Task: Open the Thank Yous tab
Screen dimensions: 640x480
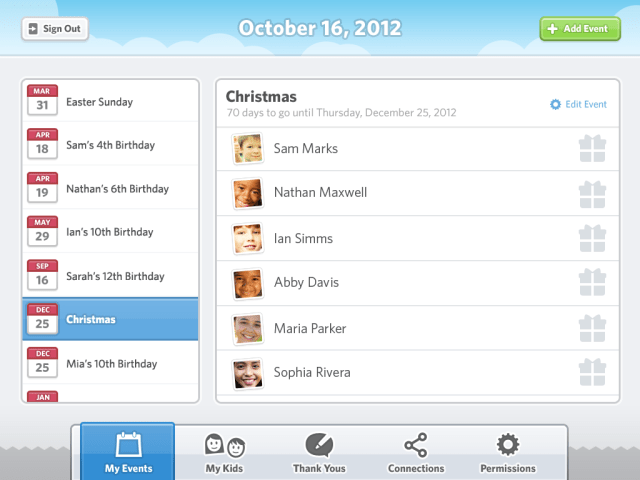Action: [319, 452]
